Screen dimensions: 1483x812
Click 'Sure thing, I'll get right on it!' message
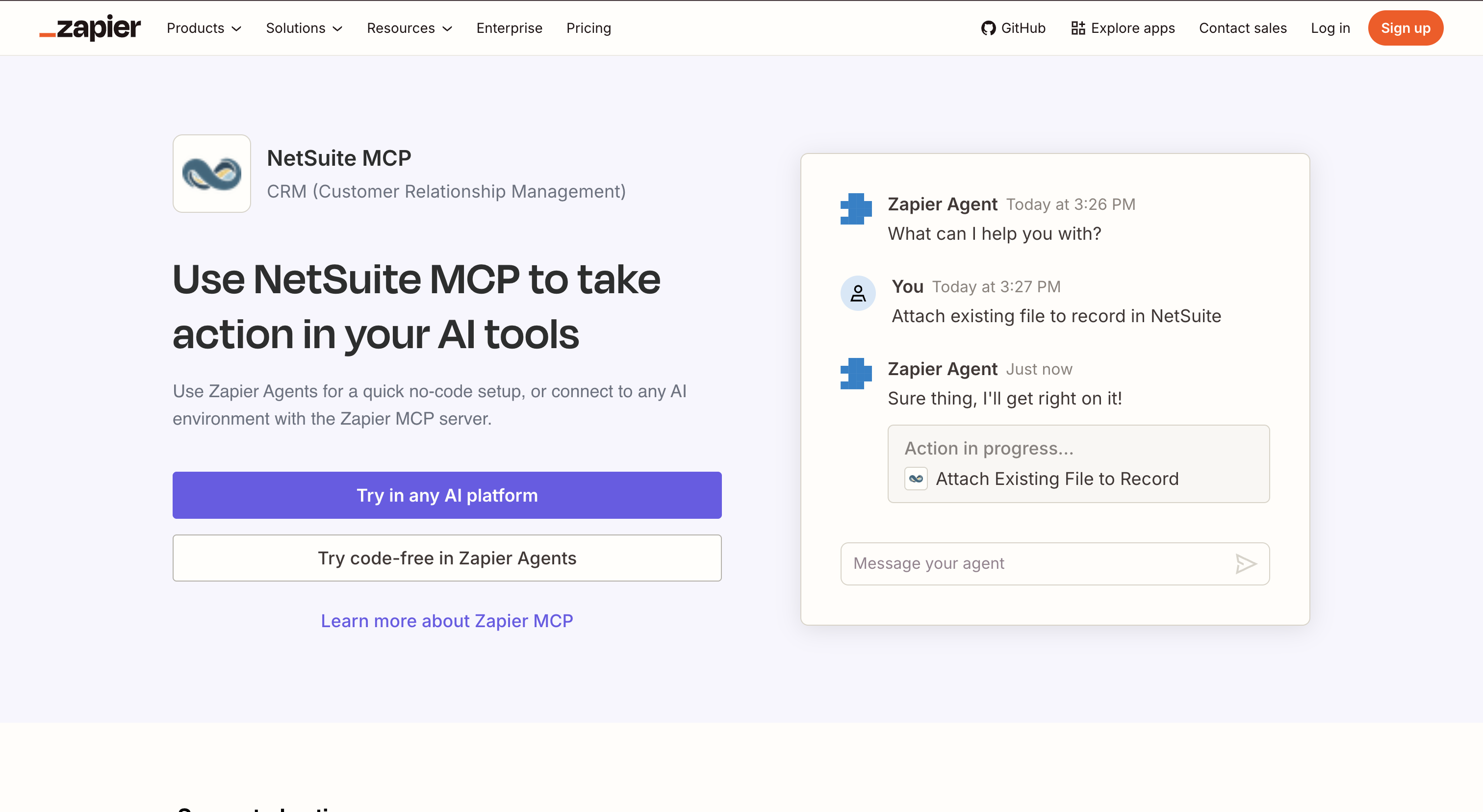1004,398
